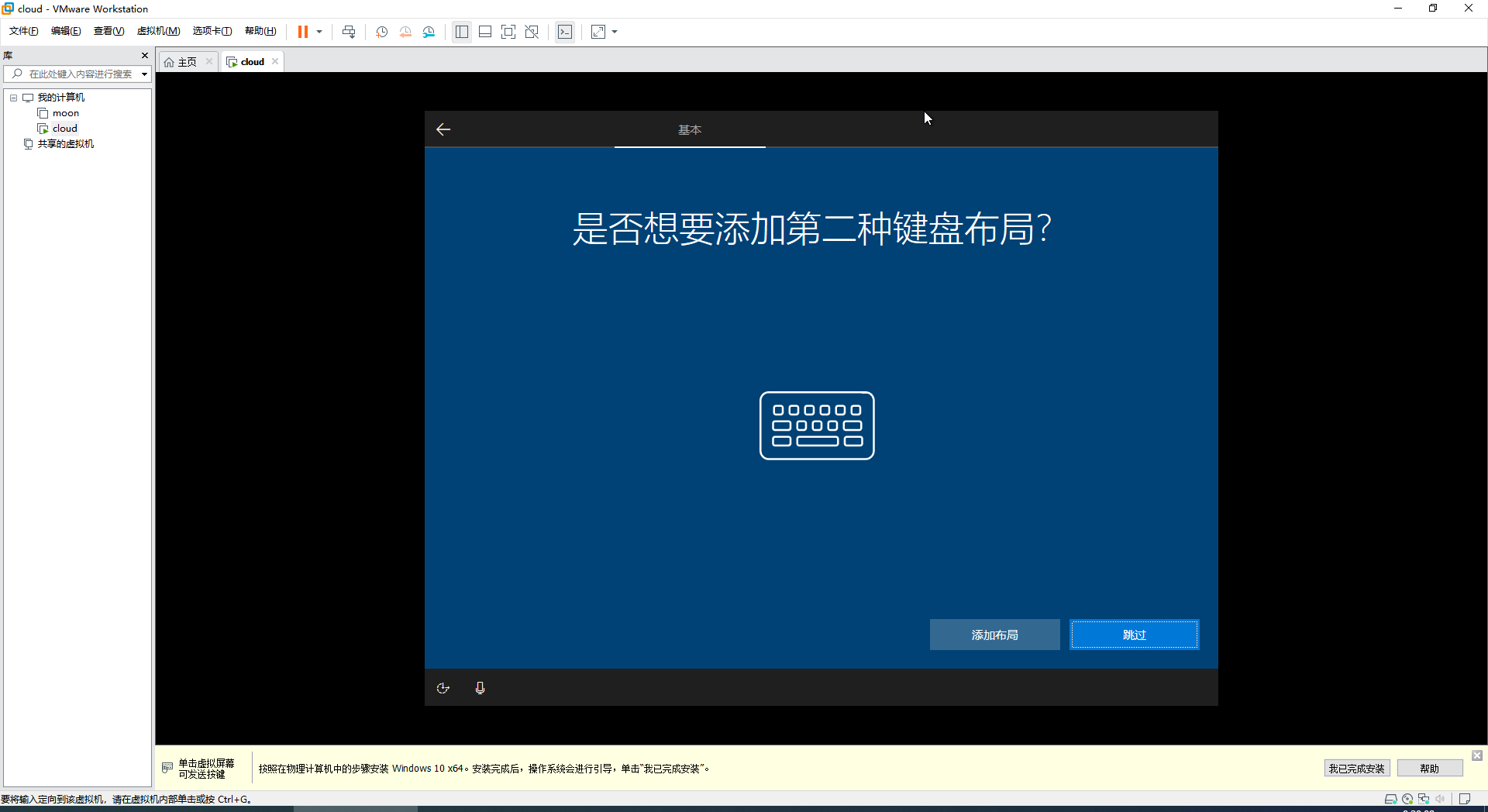Dismiss the yellow install hint bar

[1477, 755]
